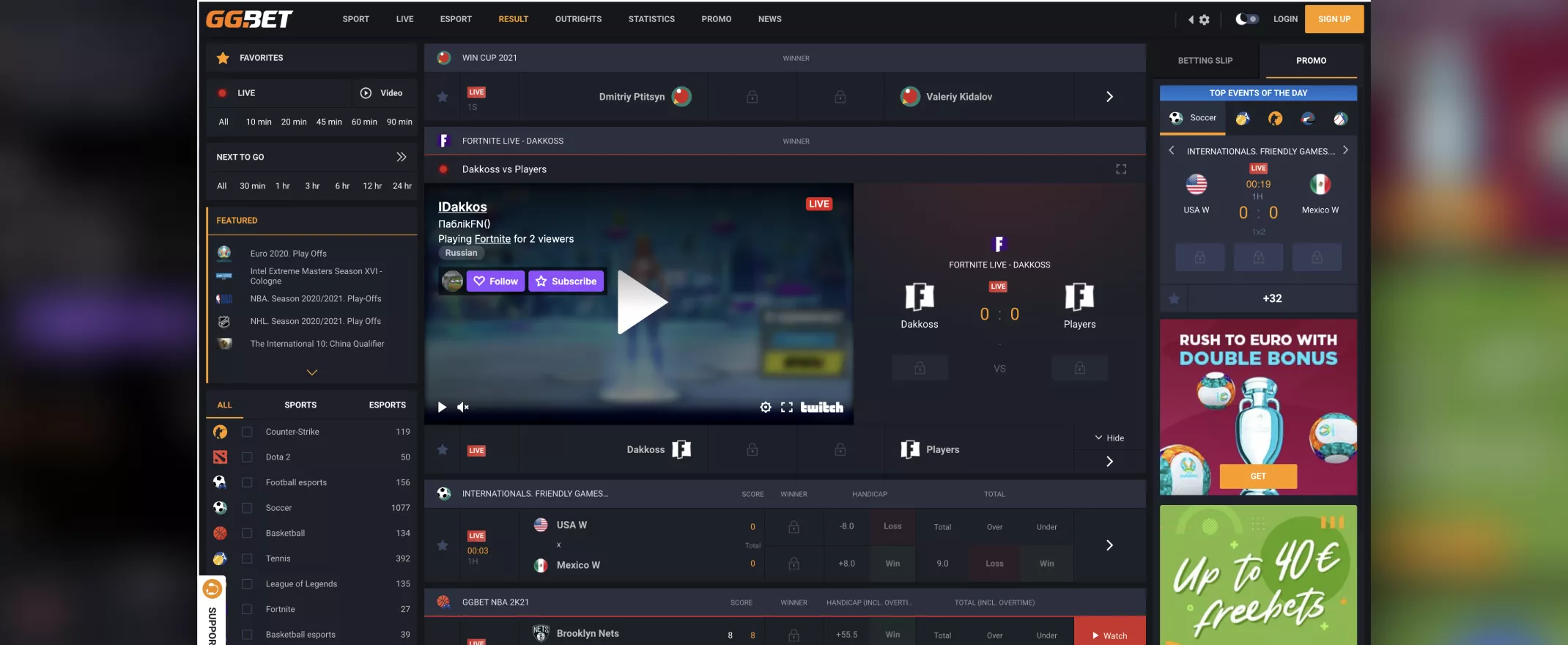Click Basketball icon in sports list
This screenshot has width=1568, height=645.
coord(220,534)
